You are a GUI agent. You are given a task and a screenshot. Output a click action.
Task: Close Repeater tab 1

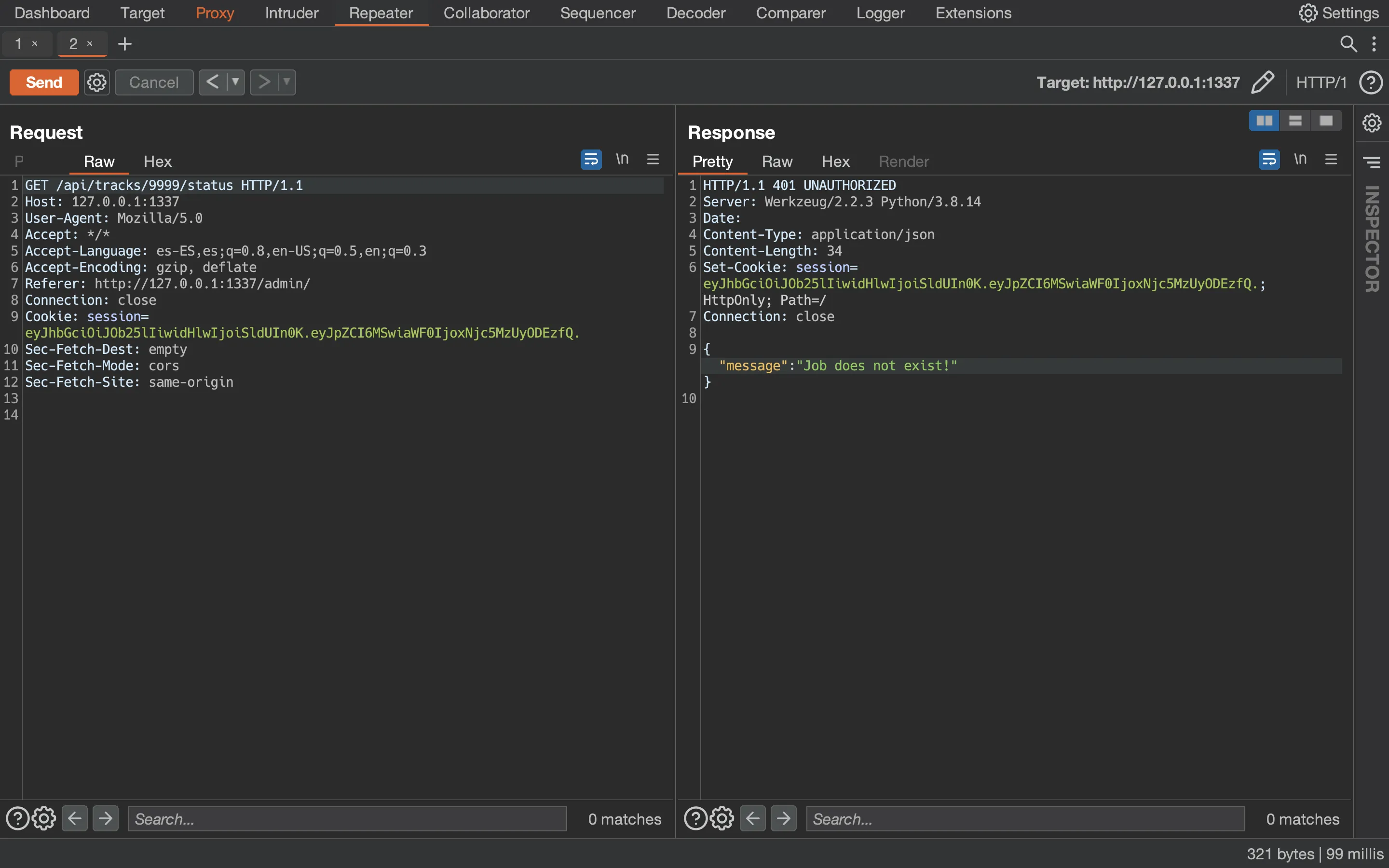coord(35,43)
